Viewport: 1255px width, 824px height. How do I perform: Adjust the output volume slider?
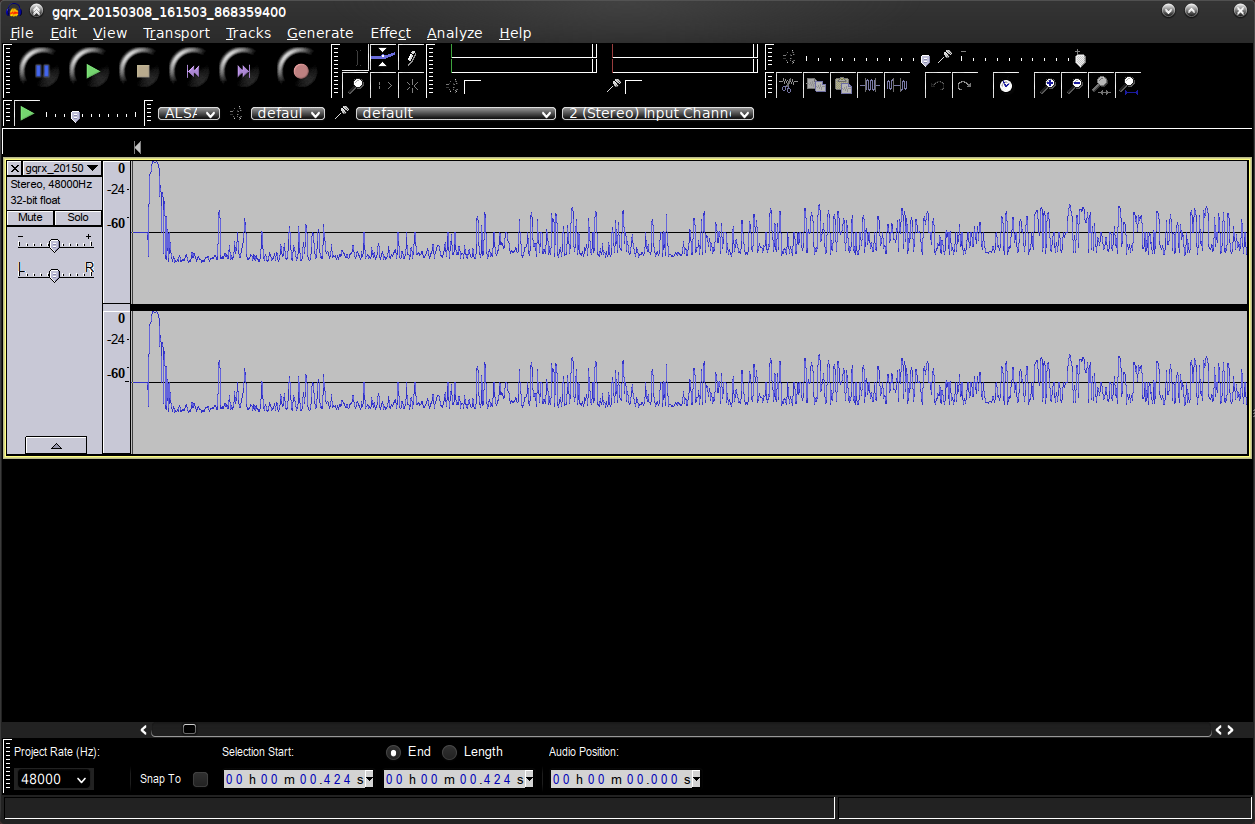coord(925,60)
